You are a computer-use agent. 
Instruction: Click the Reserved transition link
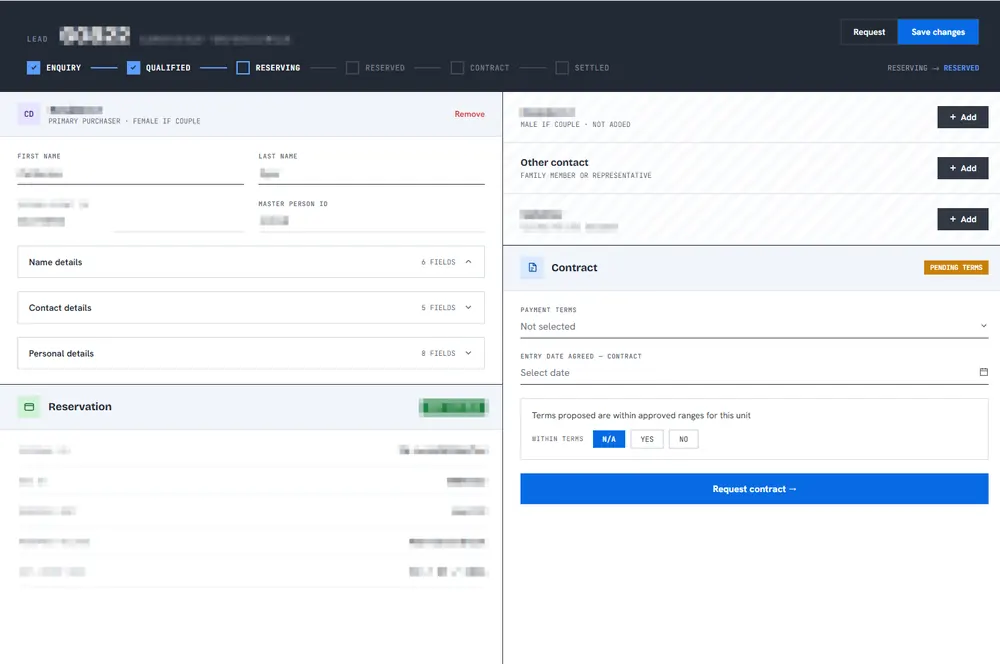point(961,68)
